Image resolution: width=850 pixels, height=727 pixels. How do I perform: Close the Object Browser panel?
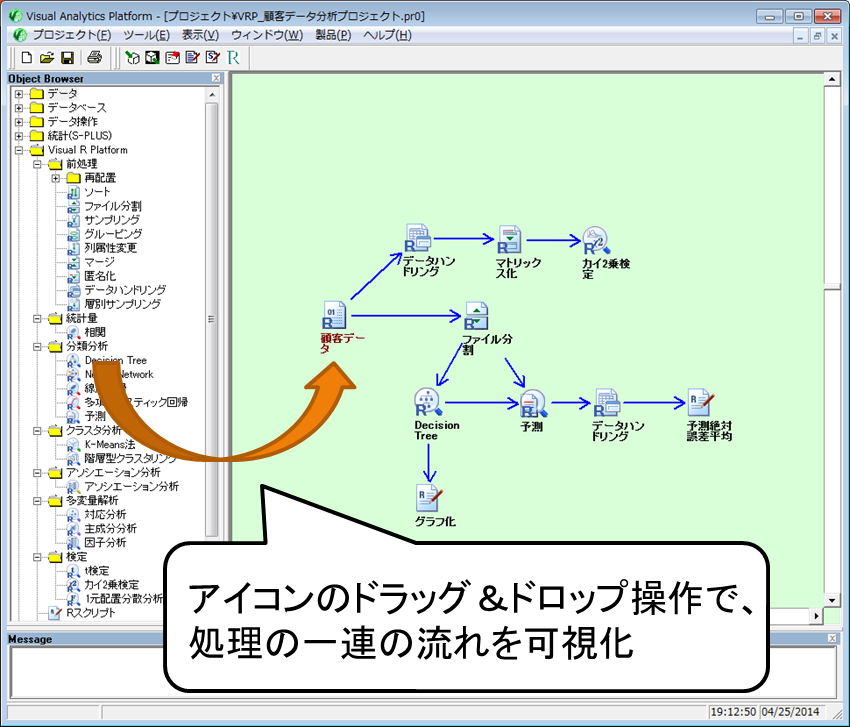[x=216, y=79]
